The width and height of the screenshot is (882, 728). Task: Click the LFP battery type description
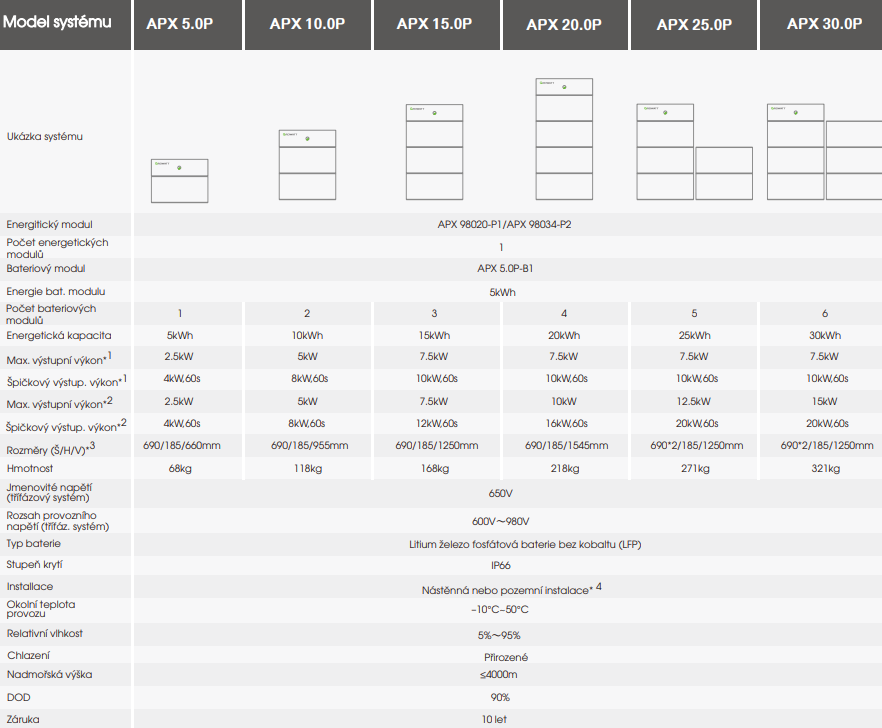pos(525,545)
